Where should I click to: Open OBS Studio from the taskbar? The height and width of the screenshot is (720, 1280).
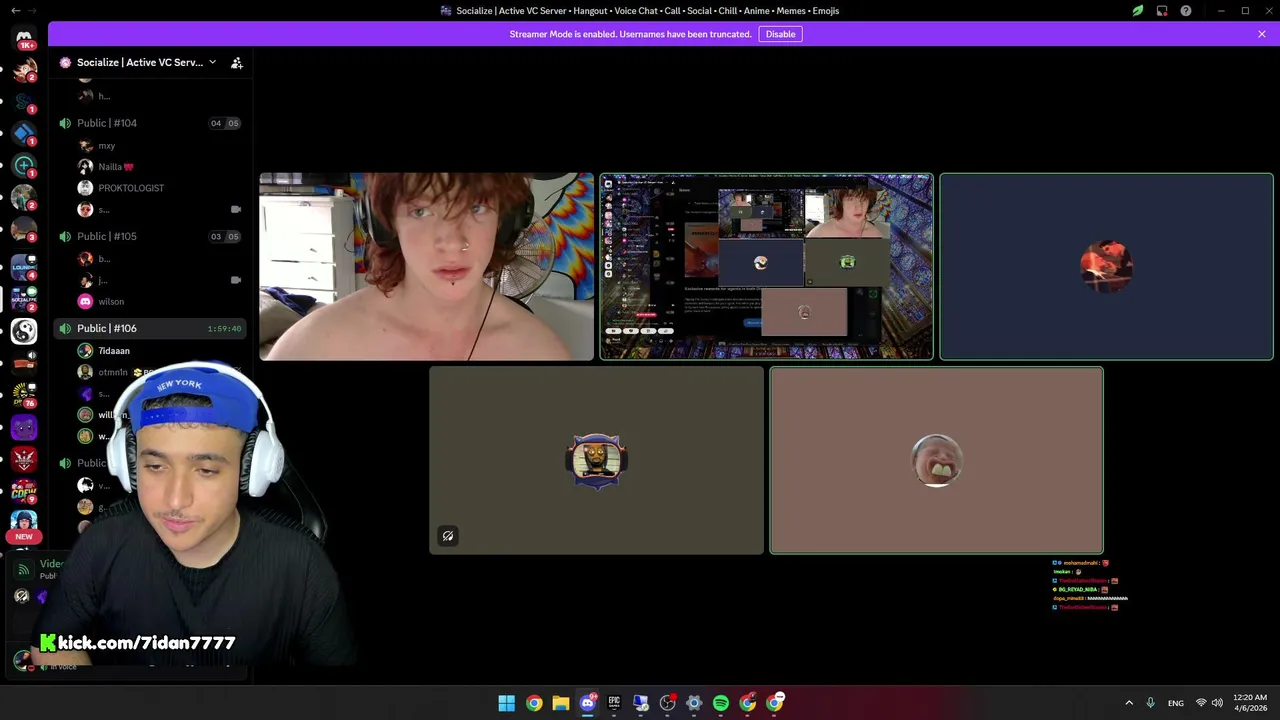pos(667,703)
